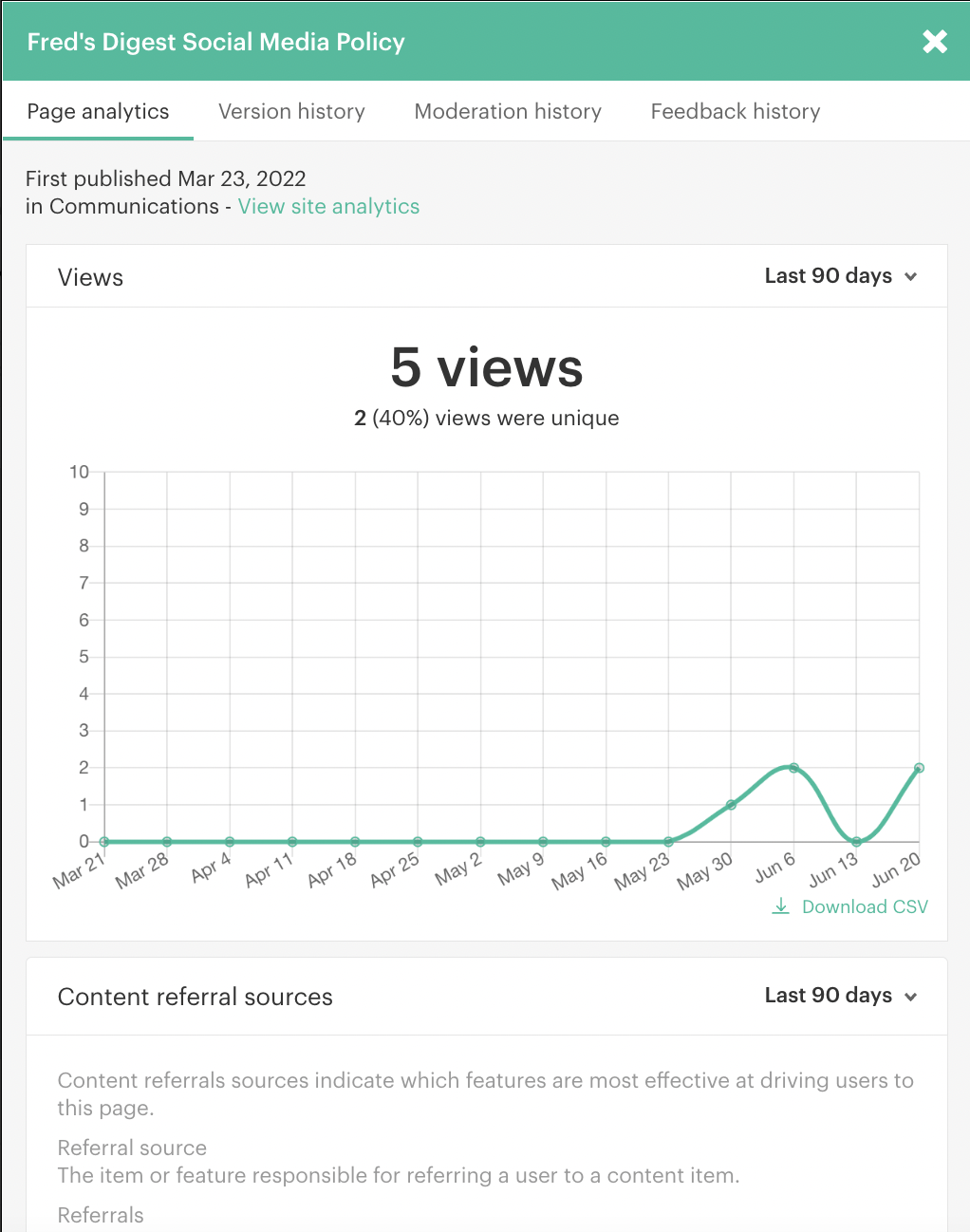Screen dimensions: 970x1232
Task: Select the peak data point on Jun 6
Action: (x=793, y=767)
